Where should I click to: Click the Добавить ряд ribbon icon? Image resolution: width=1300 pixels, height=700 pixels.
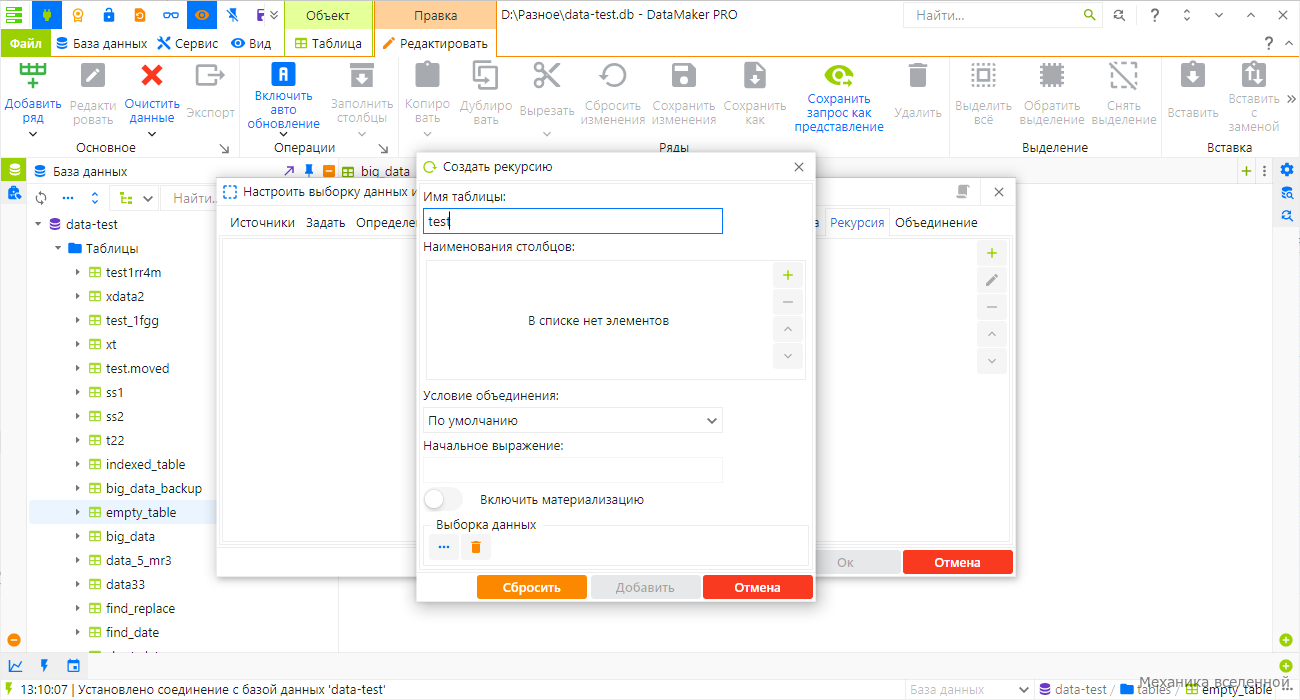click(x=33, y=75)
